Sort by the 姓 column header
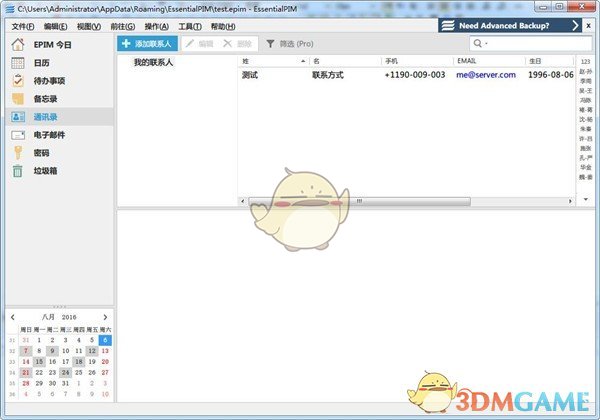The width and height of the screenshot is (600, 420). pos(274,61)
